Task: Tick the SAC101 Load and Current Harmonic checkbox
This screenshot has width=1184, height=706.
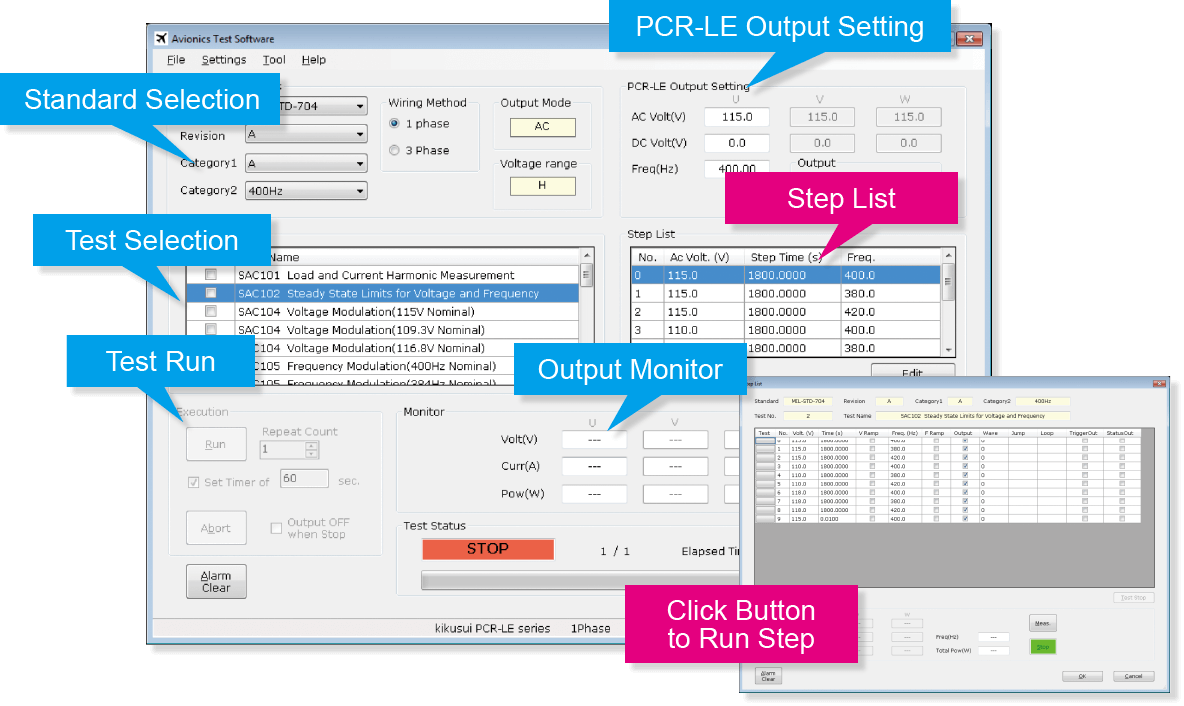Action: (211, 275)
